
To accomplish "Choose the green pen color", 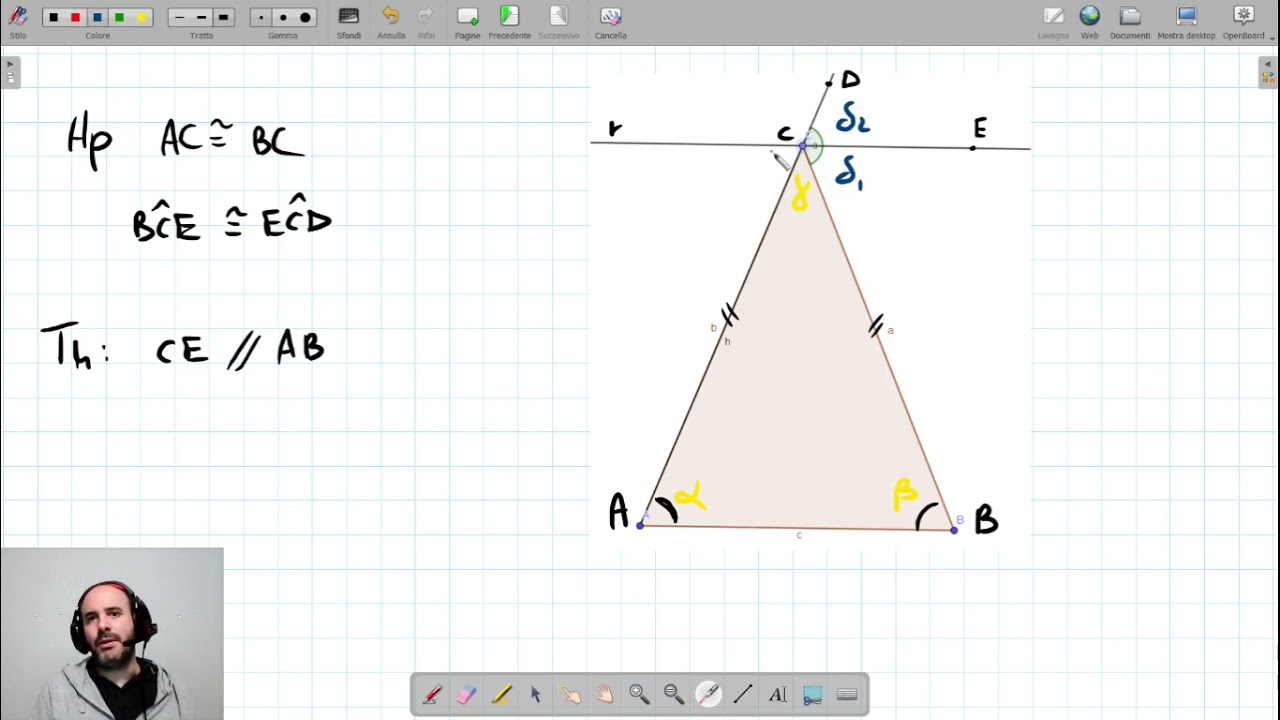I will point(120,18).
